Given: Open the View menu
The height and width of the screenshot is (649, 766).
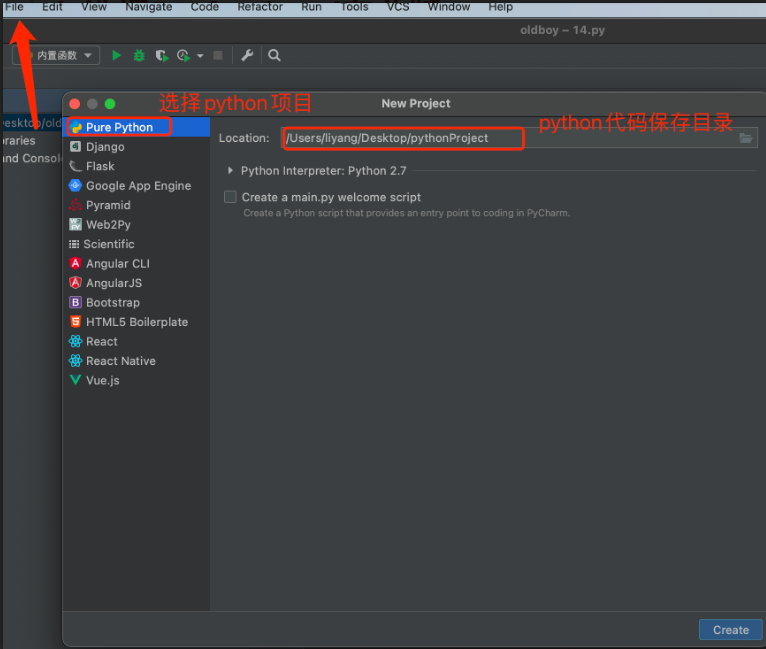Looking at the screenshot, I should click(x=94, y=7).
